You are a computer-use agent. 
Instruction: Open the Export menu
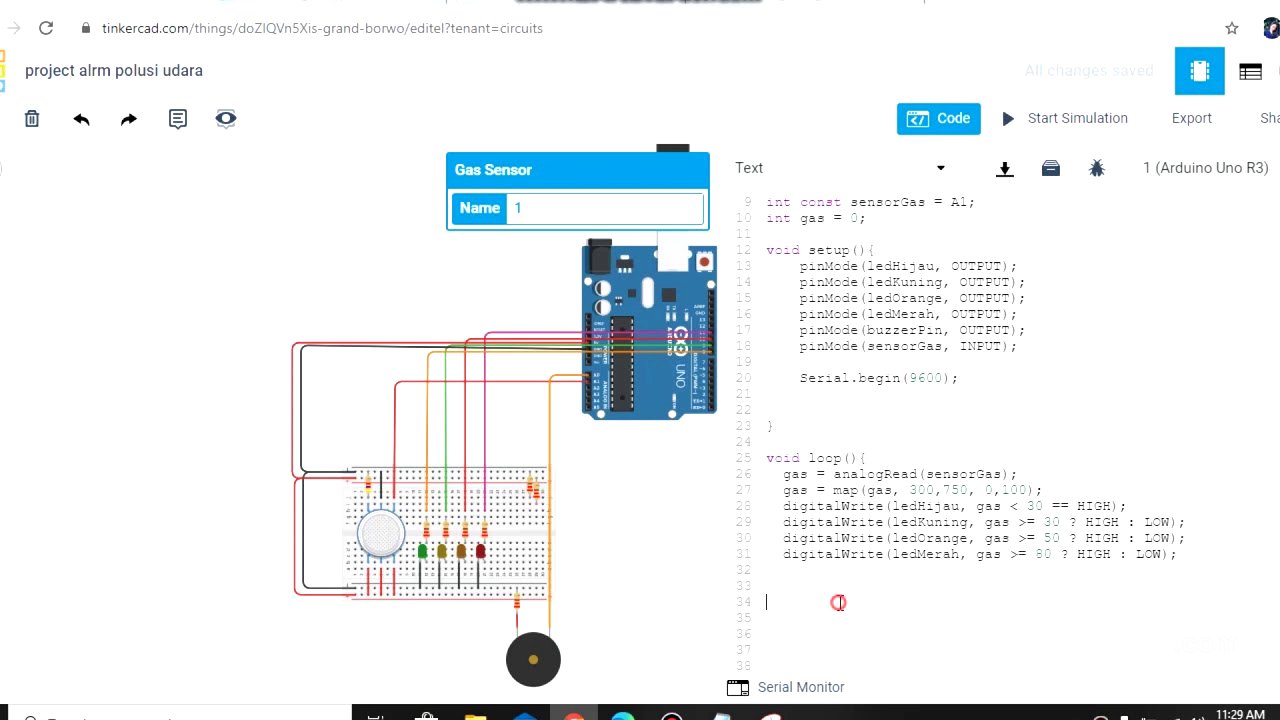click(1191, 118)
